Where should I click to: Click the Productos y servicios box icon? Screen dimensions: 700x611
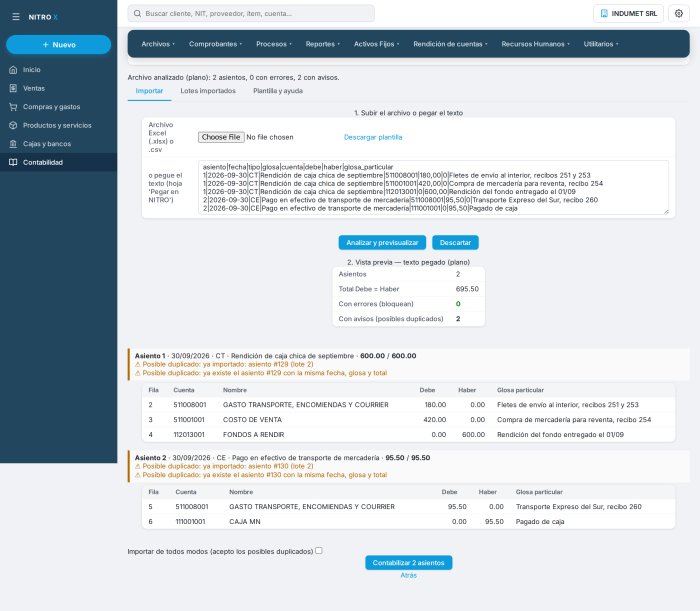(x=13, y=125)
